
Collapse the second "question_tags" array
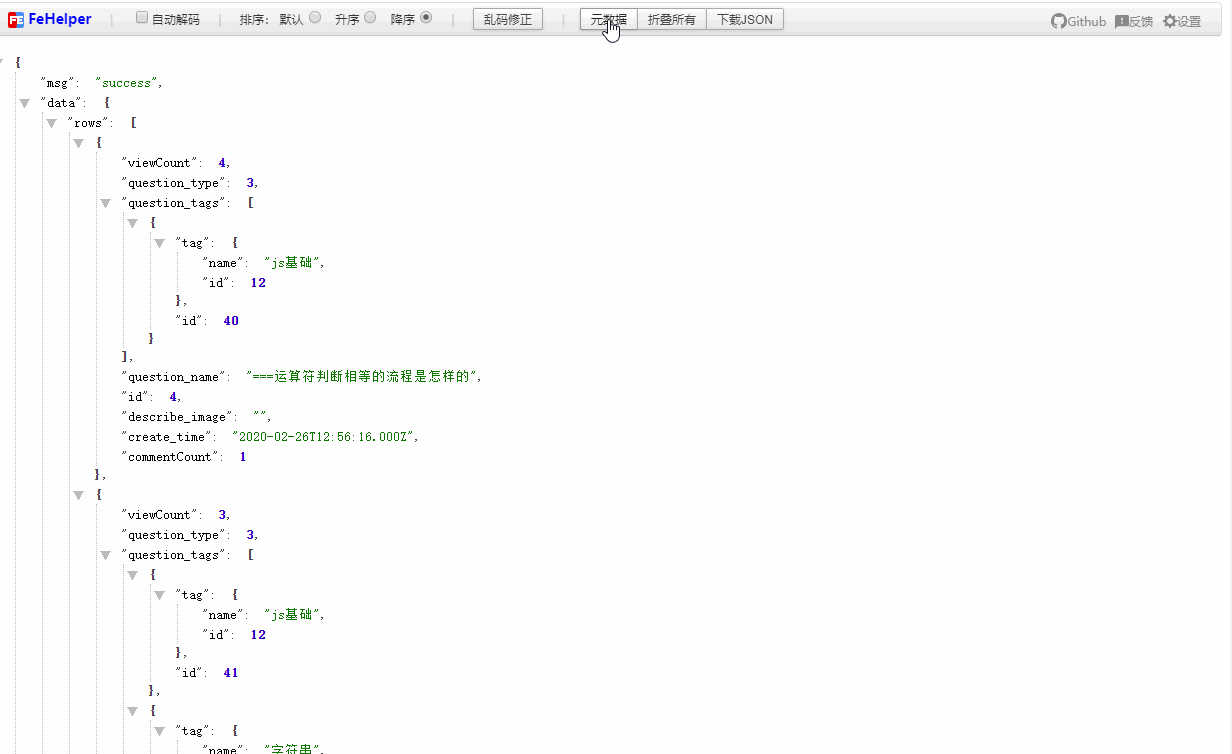click(106, 555)
